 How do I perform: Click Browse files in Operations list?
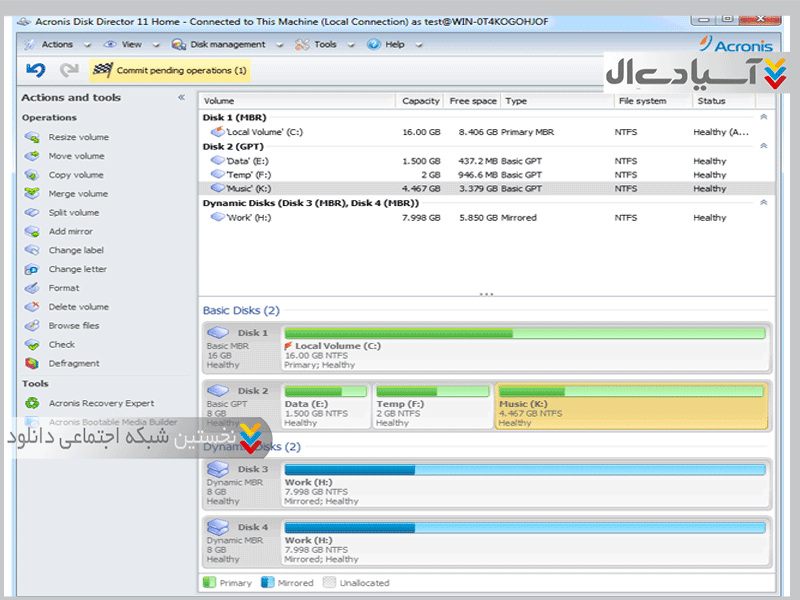click(x=73, y=326)
